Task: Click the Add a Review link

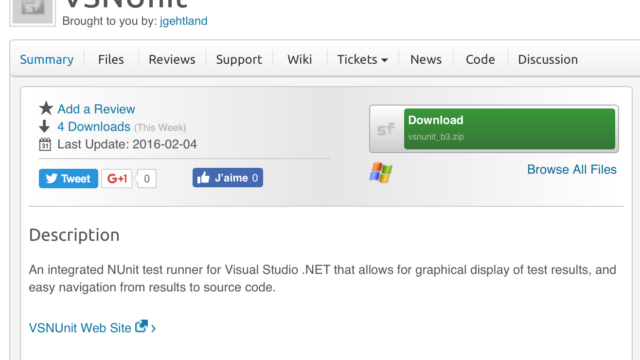Action: [x=96, y=109]
